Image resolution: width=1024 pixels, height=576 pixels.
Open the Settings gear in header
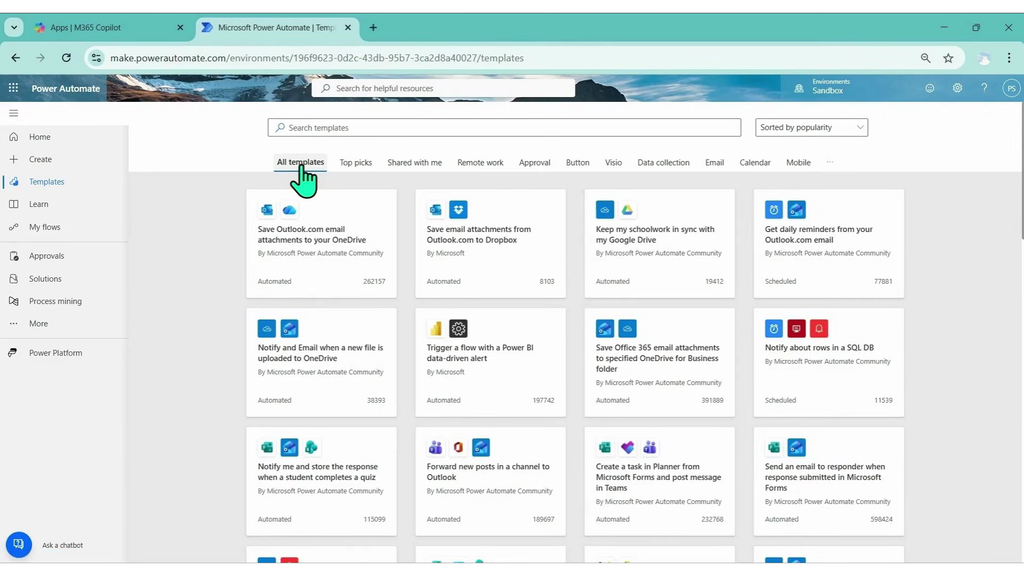957,88
